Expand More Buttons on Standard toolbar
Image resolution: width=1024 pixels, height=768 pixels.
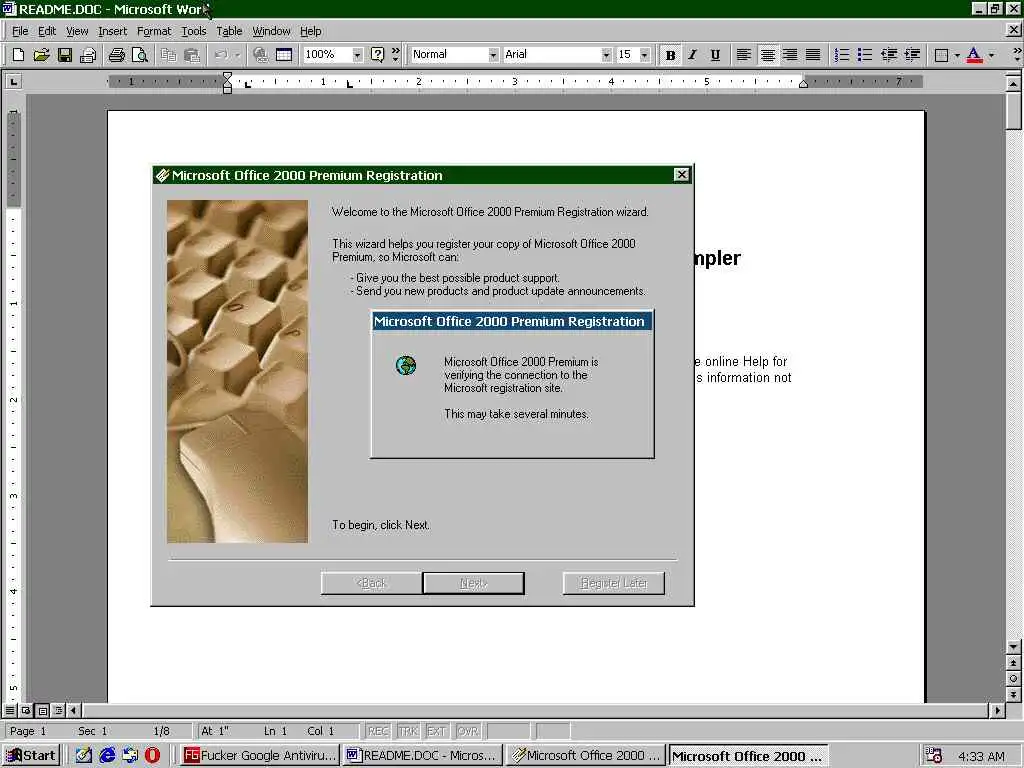(x=395, y=55)
